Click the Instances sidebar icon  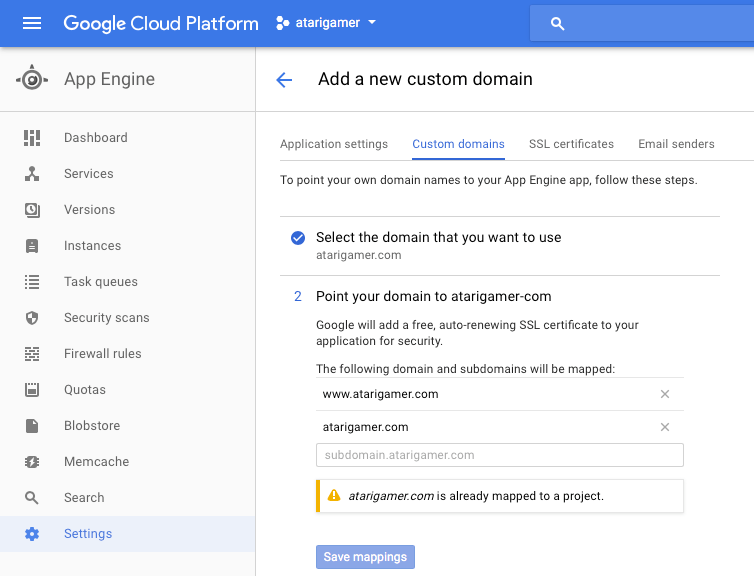[x=32, y=246]
